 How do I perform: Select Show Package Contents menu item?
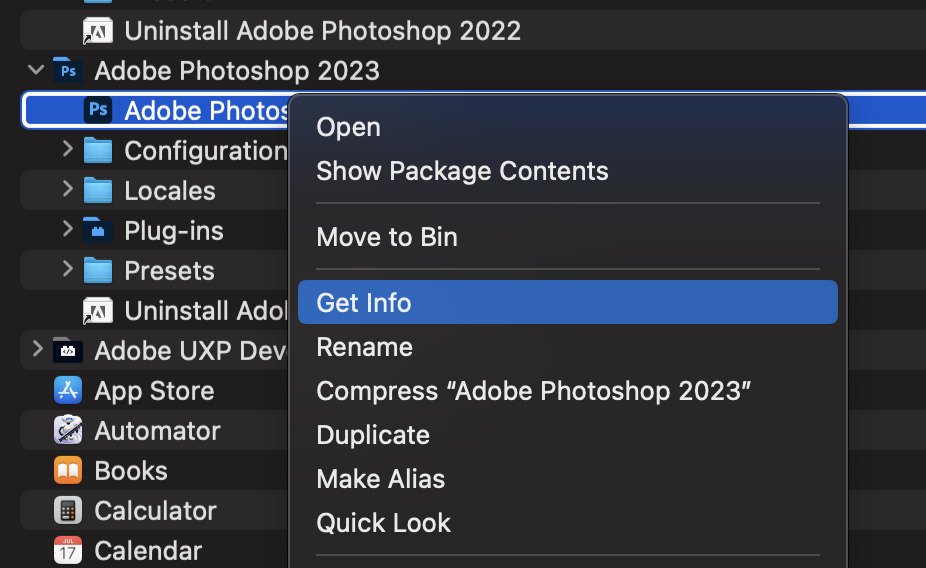point(462,171)
